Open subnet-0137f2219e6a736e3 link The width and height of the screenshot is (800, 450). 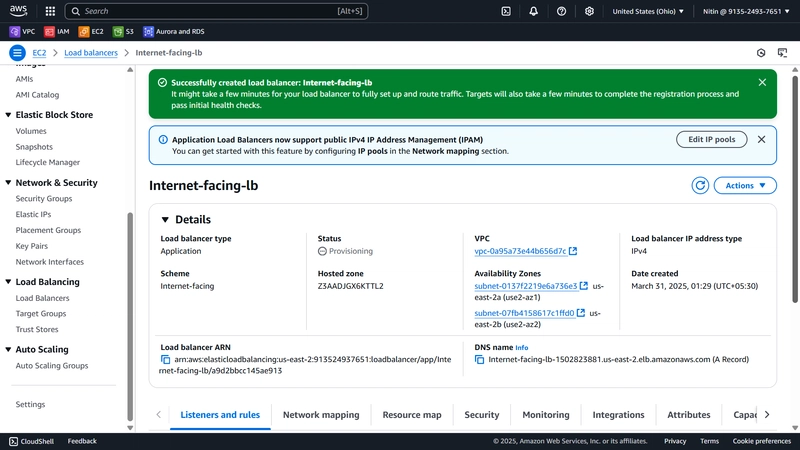(x=526, y=286)
